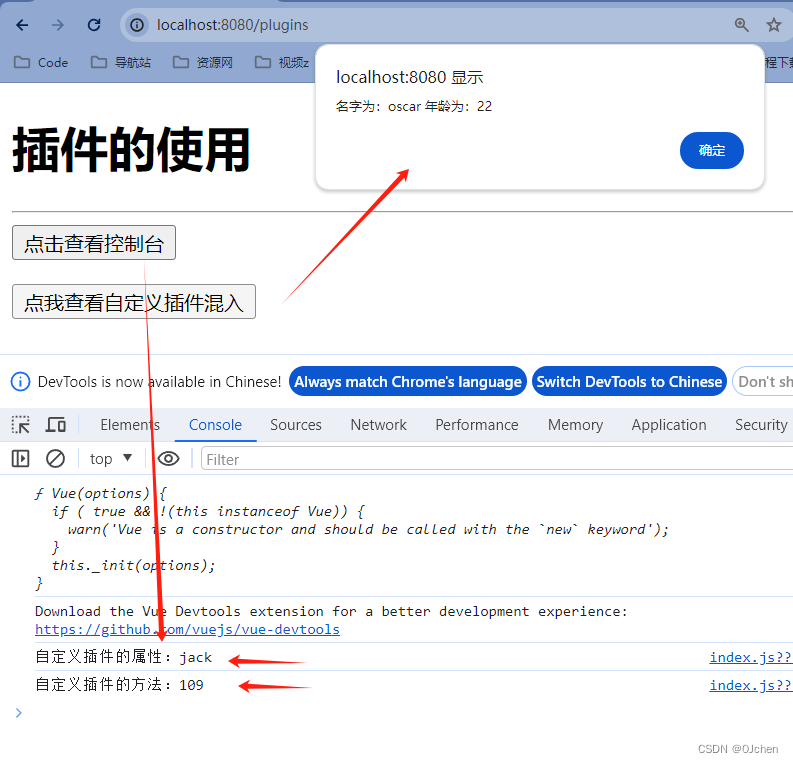Open the Code bookmarks folder
Viewport: 793px width, 763px height.
[x=41, y=62]
